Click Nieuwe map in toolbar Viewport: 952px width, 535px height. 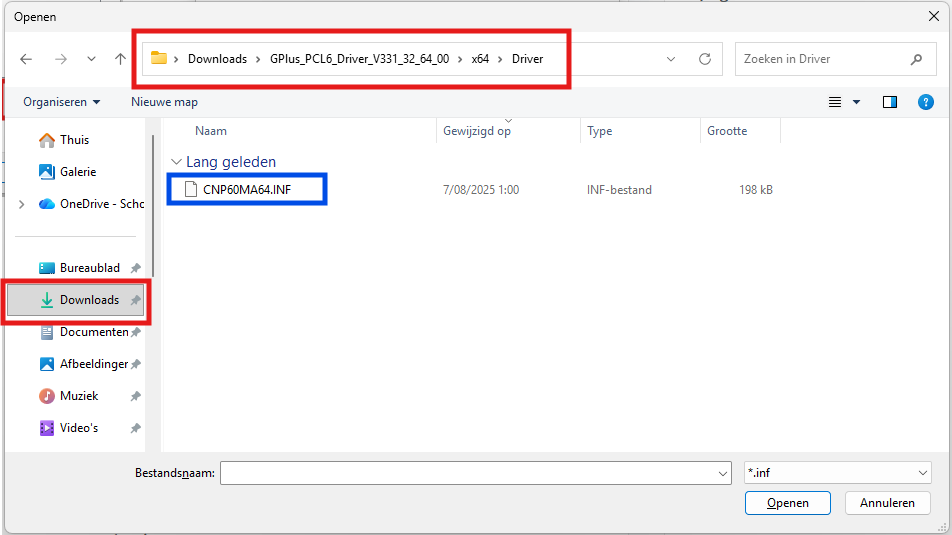coord(164,102)
